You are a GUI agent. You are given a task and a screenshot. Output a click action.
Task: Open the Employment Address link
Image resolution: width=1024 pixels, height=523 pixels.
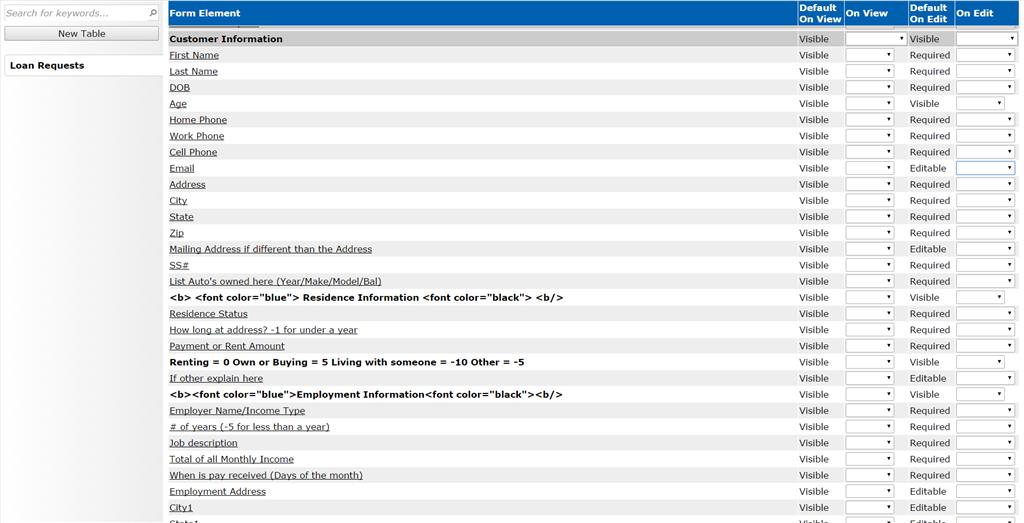pyautogui.click(x=217, y=492)
